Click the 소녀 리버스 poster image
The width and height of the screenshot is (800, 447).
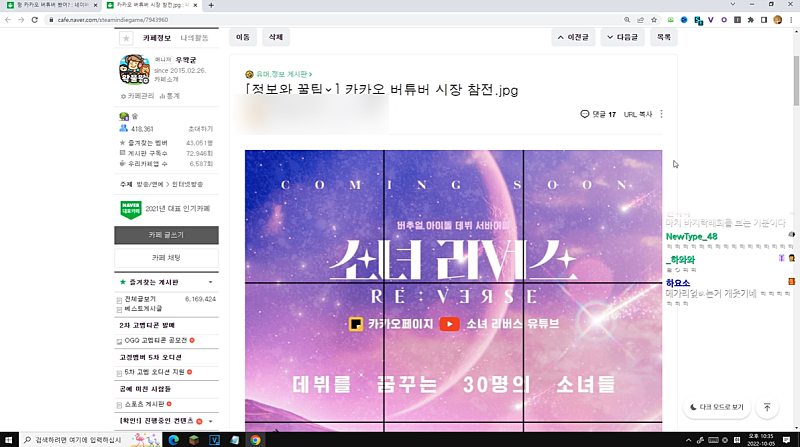[454, 290]
